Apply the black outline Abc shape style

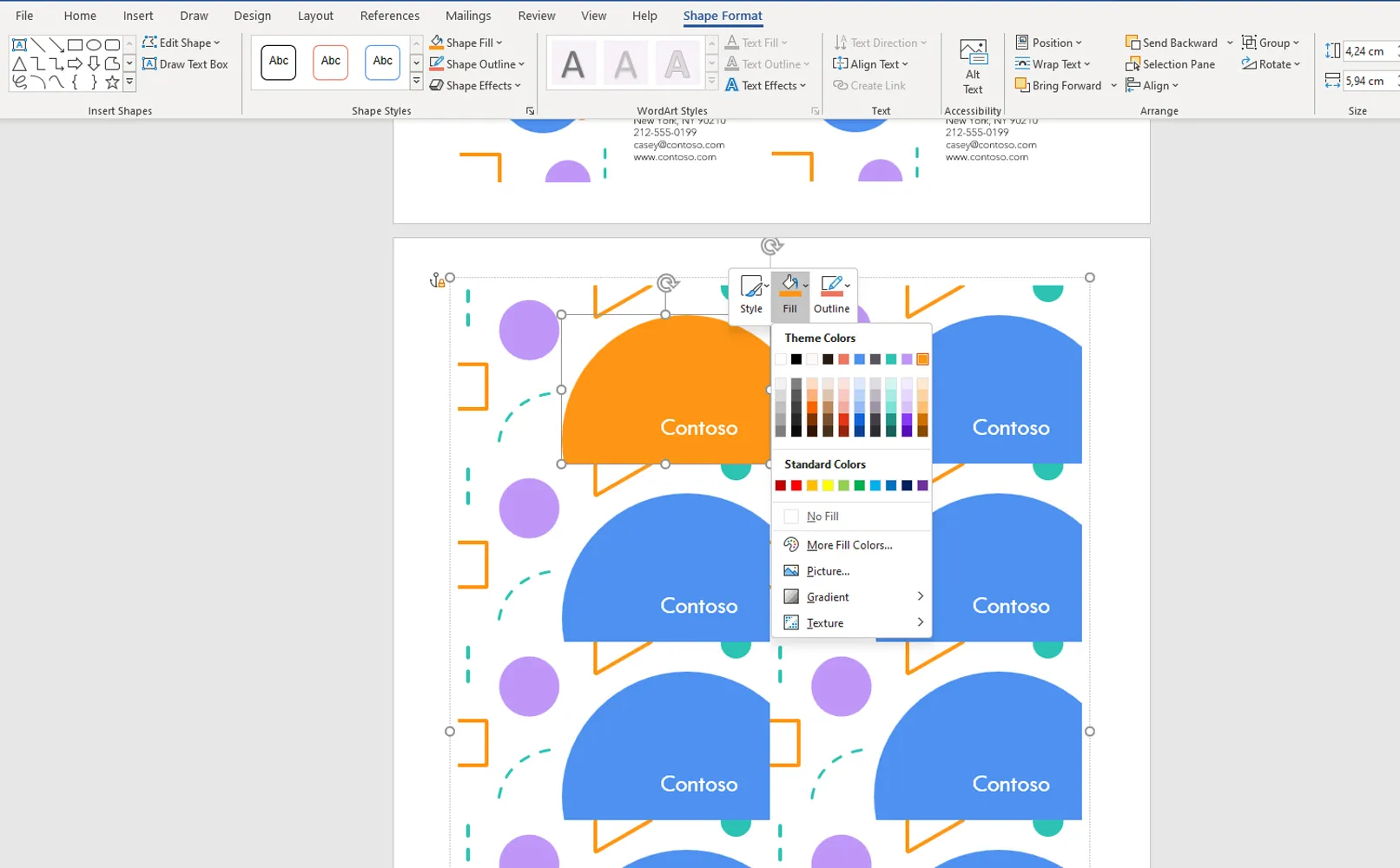coord(279,62)
